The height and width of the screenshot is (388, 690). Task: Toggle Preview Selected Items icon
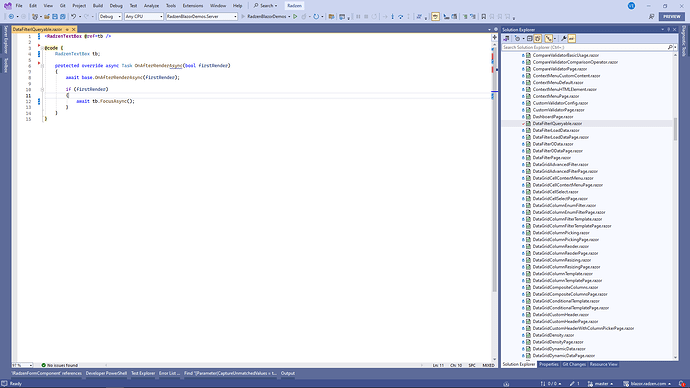click(x=572, y=38)
